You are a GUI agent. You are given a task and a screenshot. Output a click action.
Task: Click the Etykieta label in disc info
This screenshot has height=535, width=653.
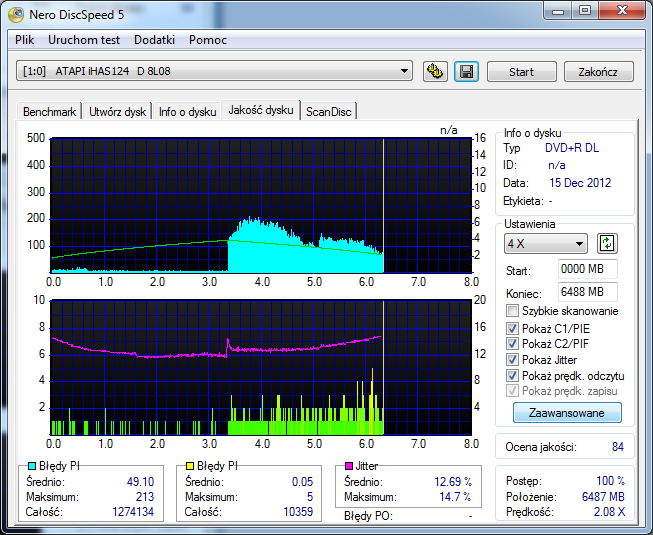tap(523, 201)
